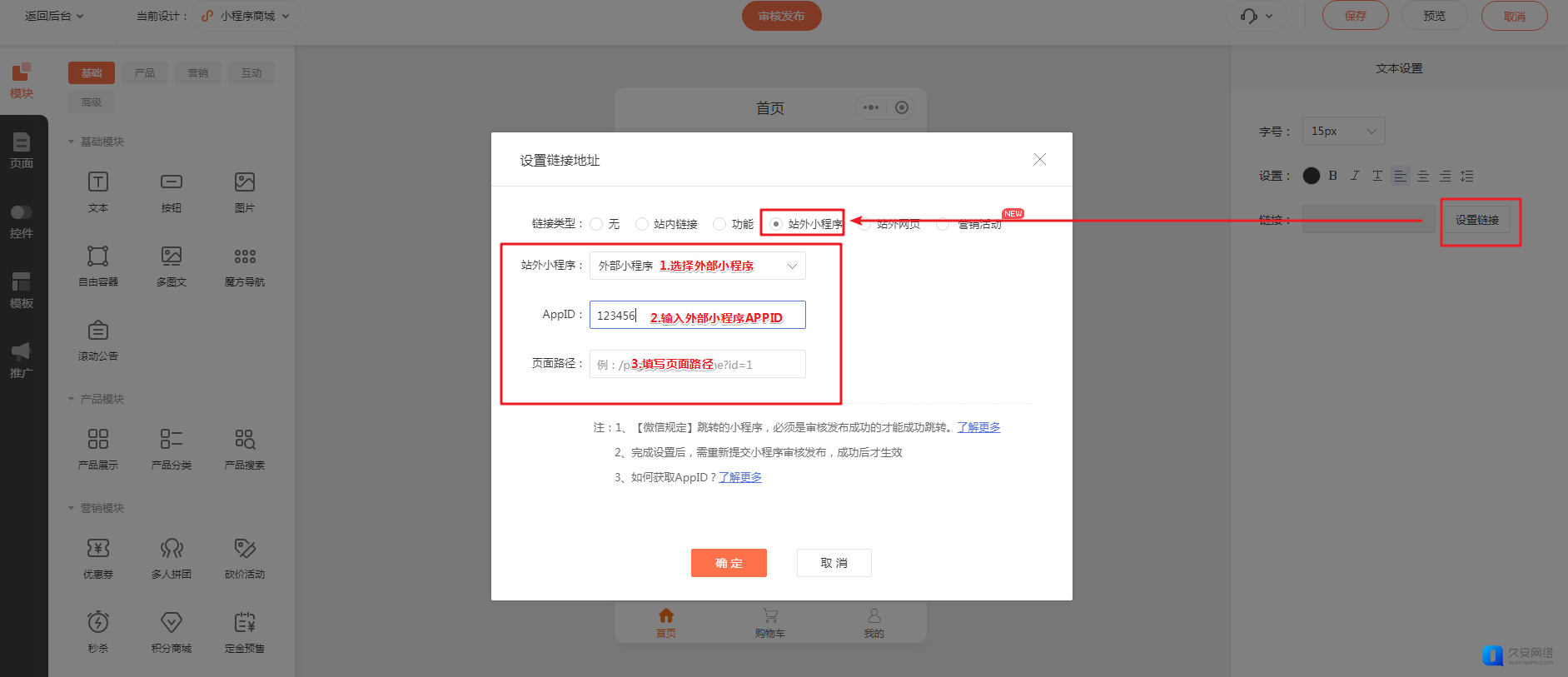Viewport: 1568px width, 677px height.
Task: Click the 确定 confirm button
Action: (729, 563)
